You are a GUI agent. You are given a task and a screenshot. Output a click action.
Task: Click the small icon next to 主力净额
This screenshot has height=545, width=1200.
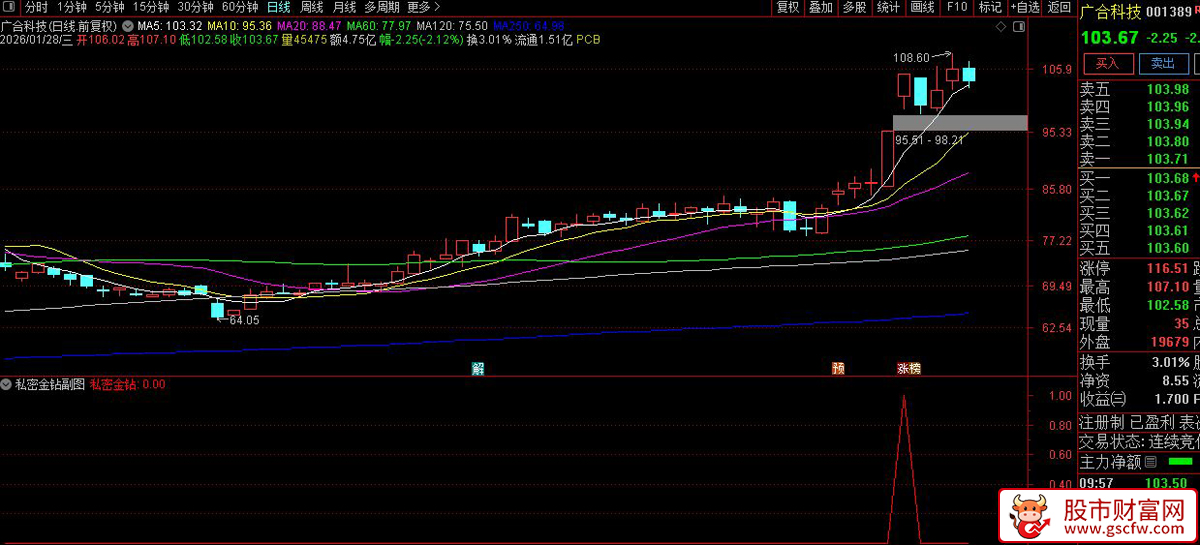click(x=1150, y=462)
